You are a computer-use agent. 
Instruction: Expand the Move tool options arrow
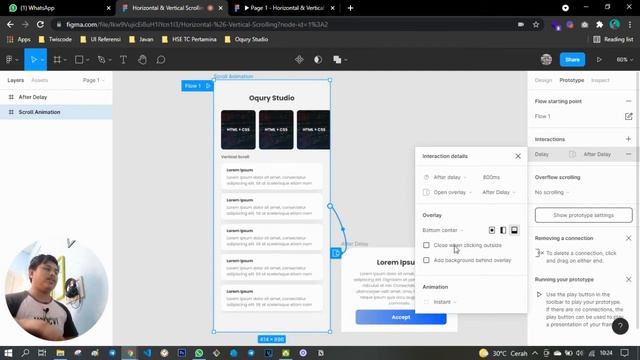[x=42, y=60]
